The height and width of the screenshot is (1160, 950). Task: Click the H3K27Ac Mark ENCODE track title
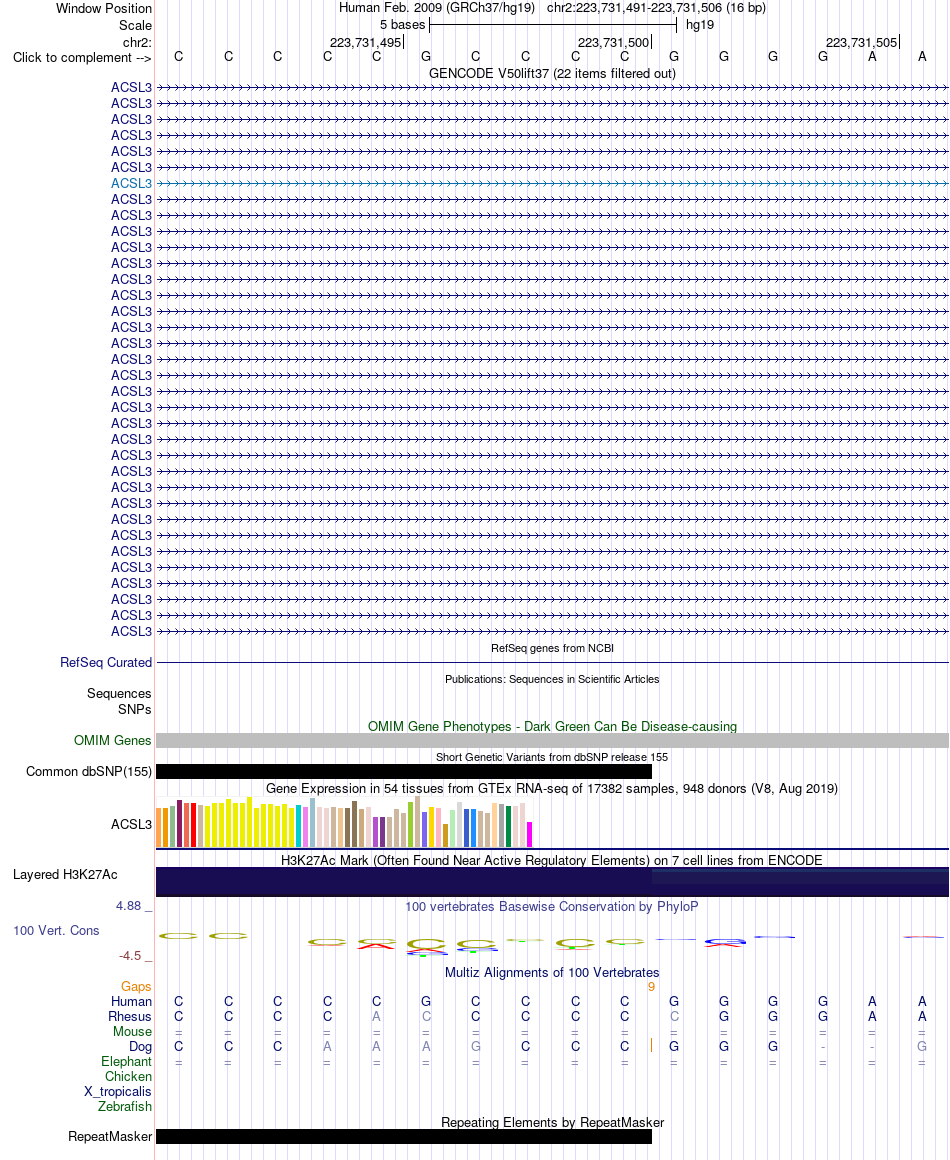[552, 860]
